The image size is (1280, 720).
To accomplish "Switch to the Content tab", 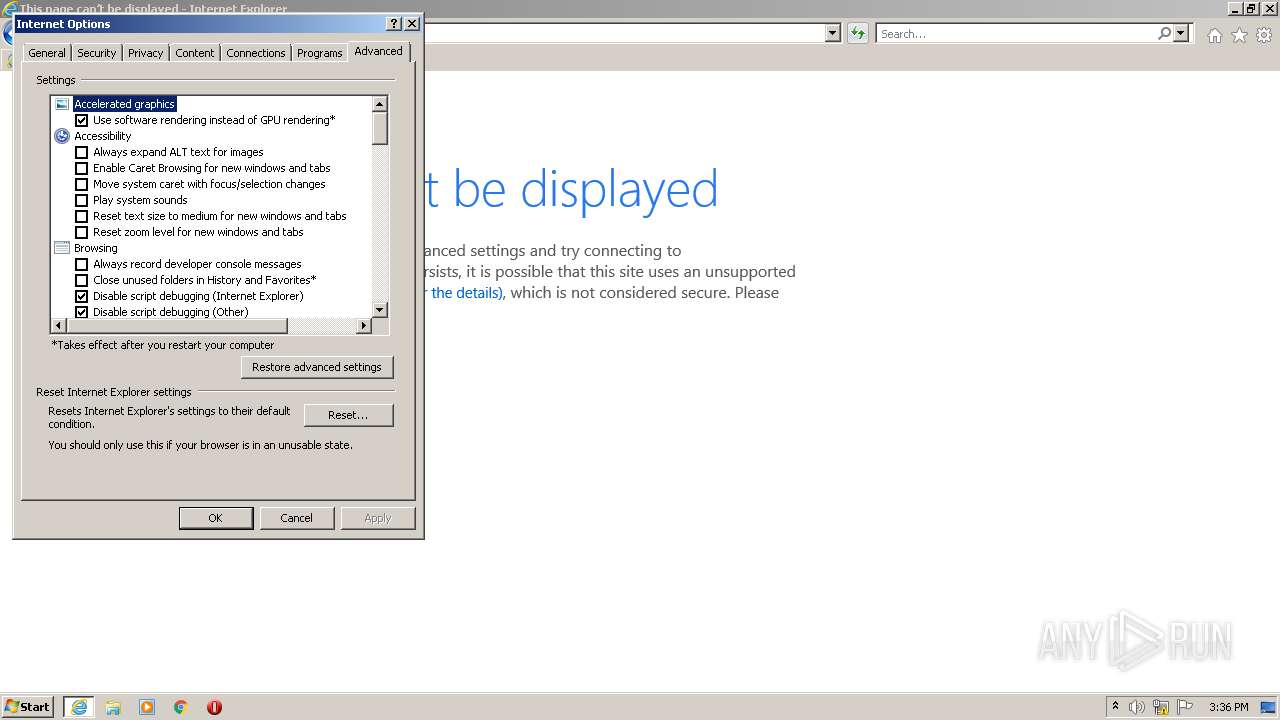I will 195,53.
